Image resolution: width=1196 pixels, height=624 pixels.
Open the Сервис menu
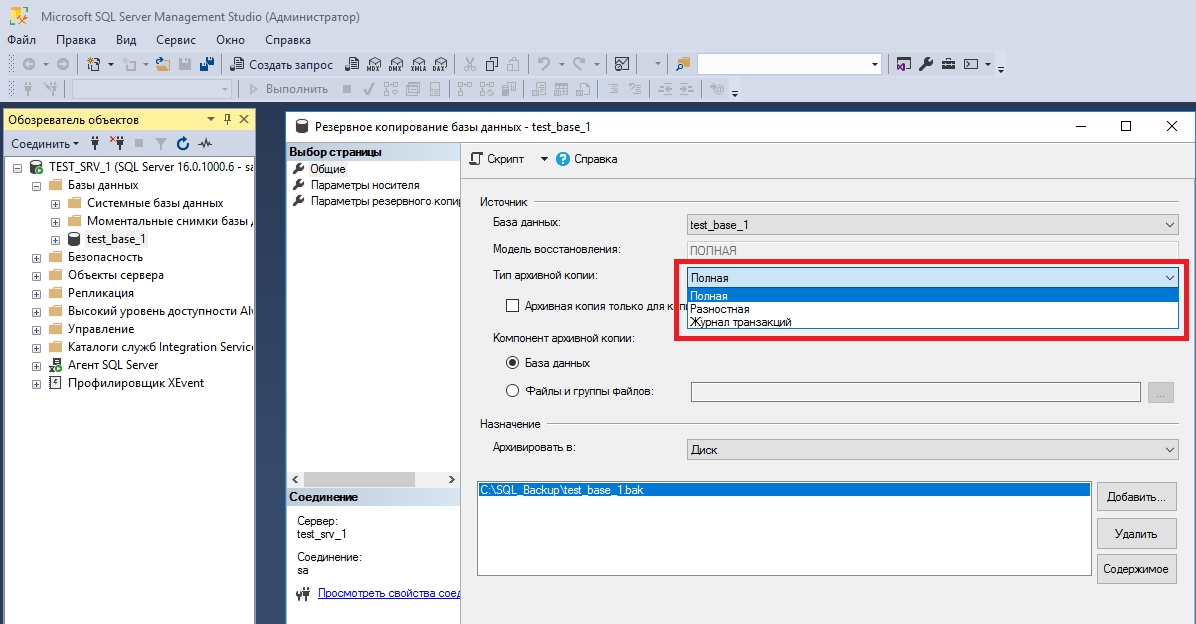(x=175, y=40)
